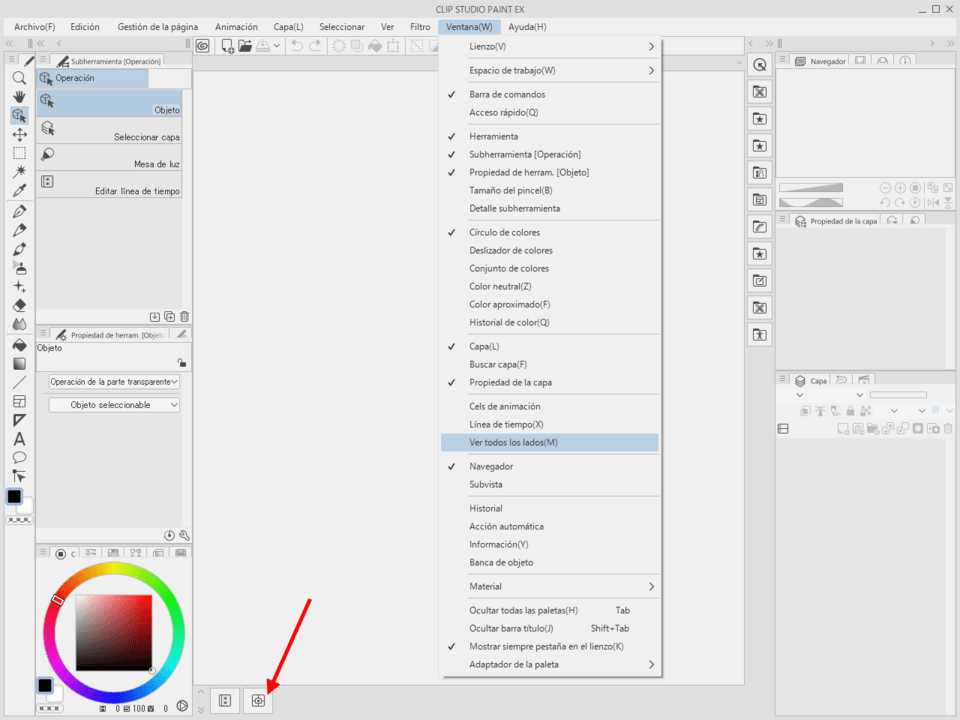Expand Adaptador de la paleta submenu
The height and width of the screenshot is (720, 960).
tap(549, 664)
